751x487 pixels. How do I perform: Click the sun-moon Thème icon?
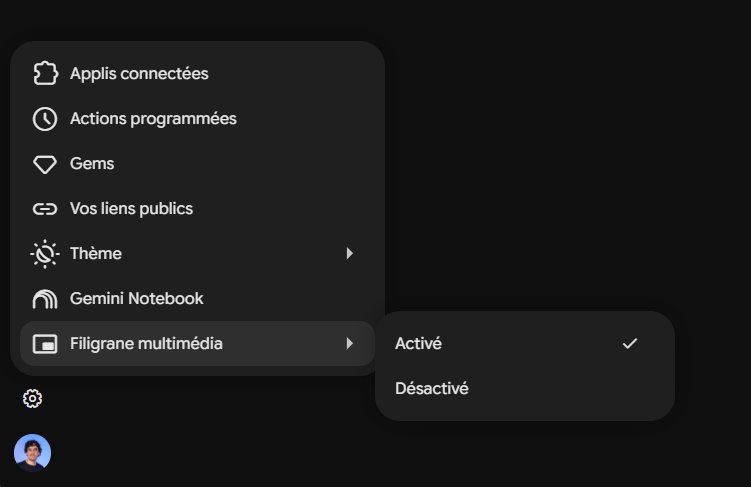(45, 254)
